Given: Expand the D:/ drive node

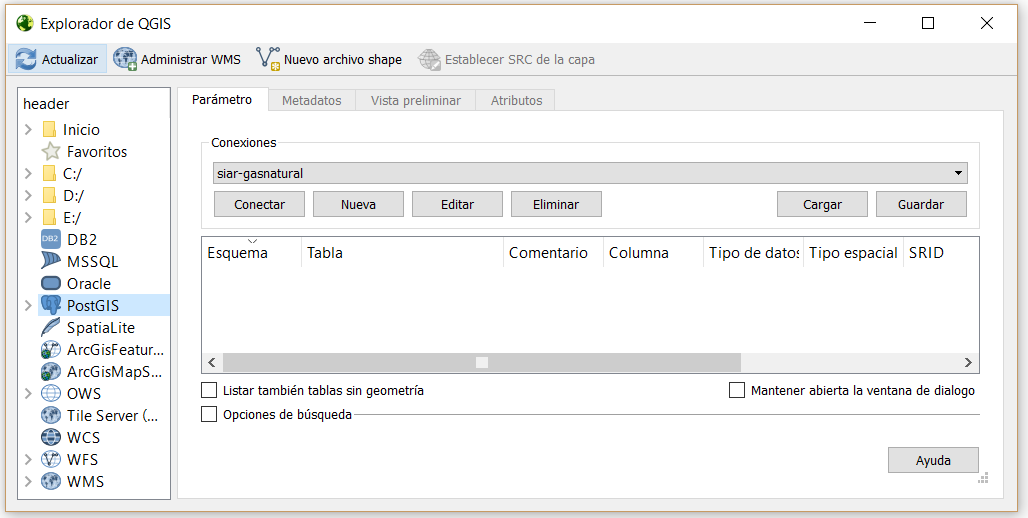Looking at the screenshot, I should tap(28, 195).
